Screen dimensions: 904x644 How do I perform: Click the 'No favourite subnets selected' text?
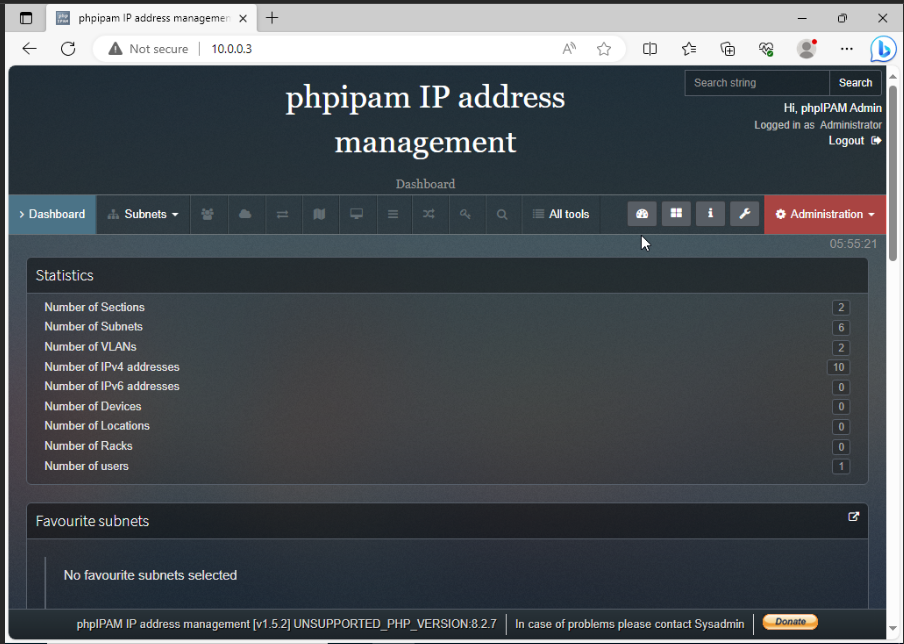(x=150, y=575)
